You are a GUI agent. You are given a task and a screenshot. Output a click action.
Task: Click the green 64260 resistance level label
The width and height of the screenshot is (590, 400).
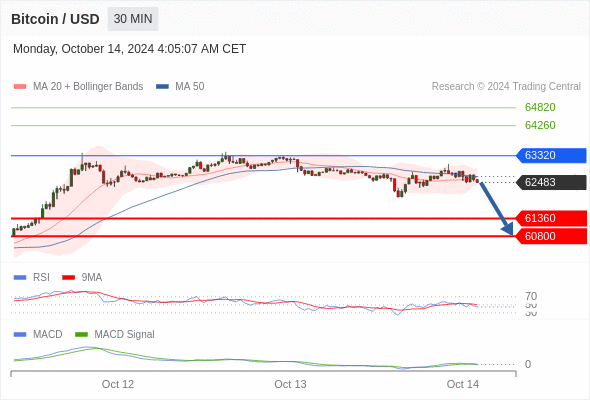coord(540,125)
